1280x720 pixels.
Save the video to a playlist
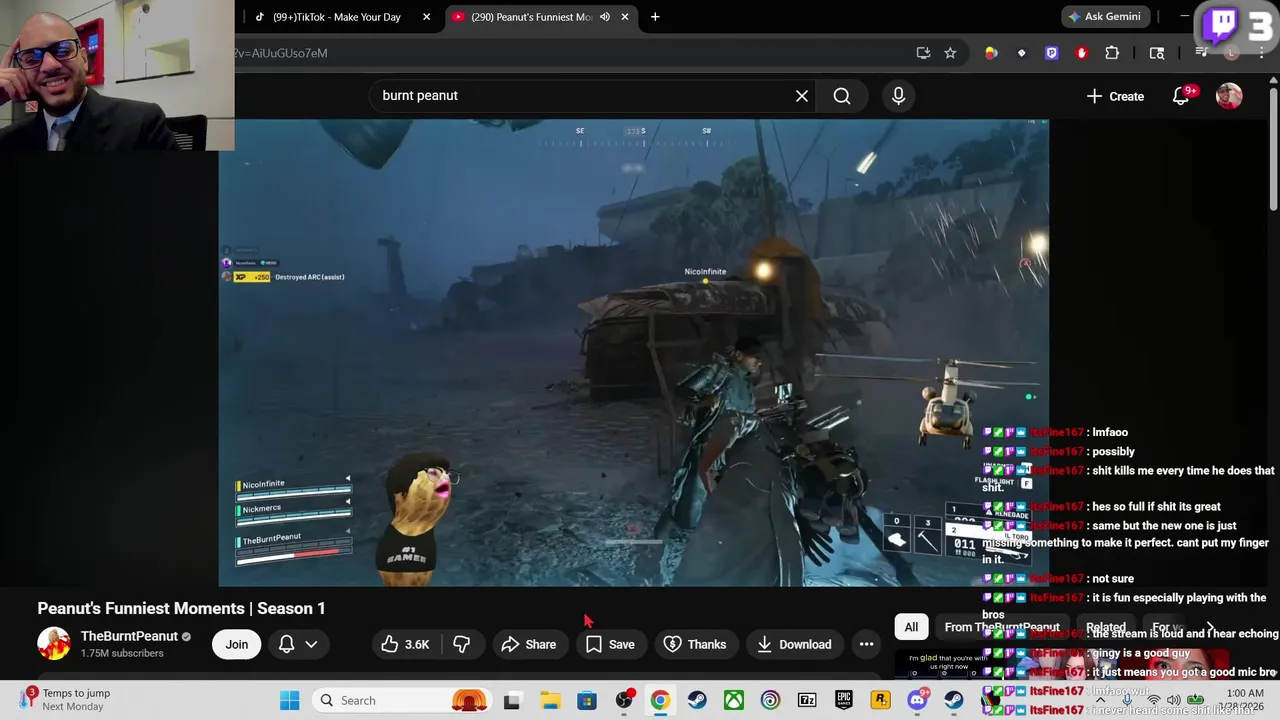pos(610,644)
